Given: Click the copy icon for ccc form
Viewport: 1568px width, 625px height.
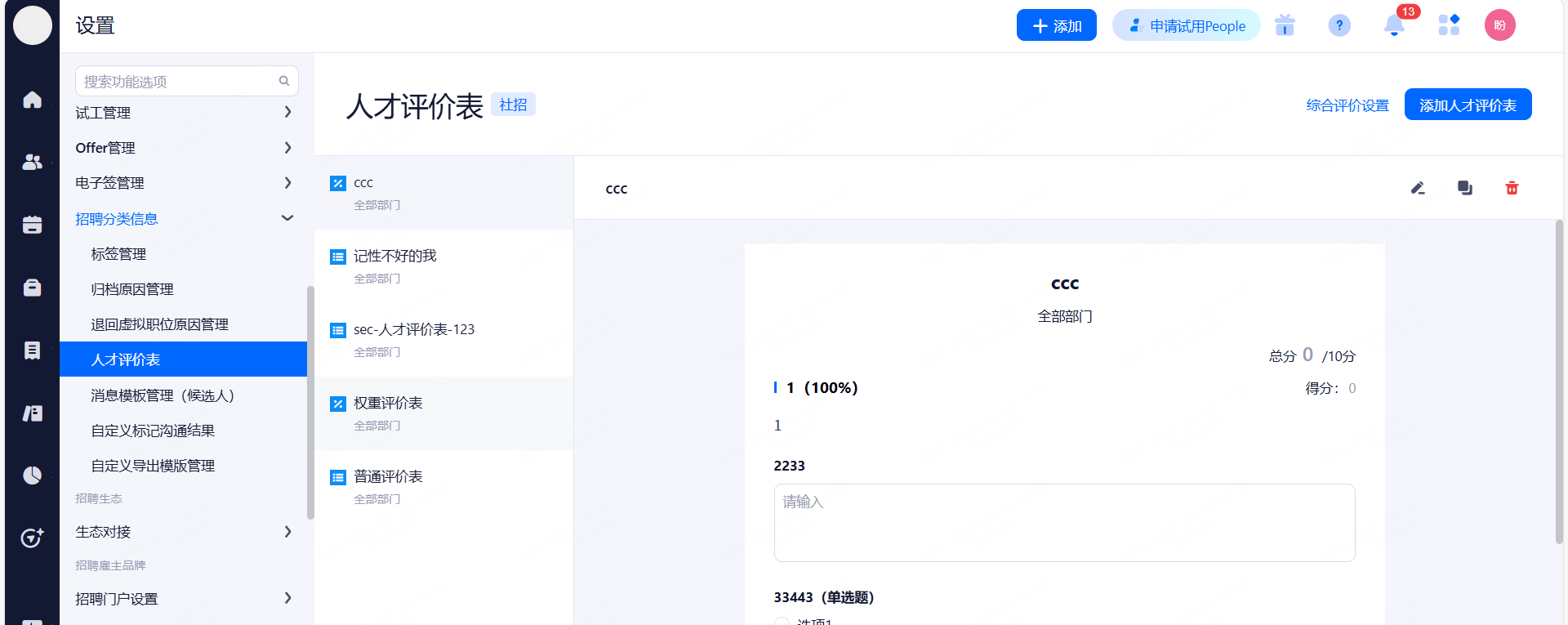Looking at the screenshot, I should point(1464,188).
